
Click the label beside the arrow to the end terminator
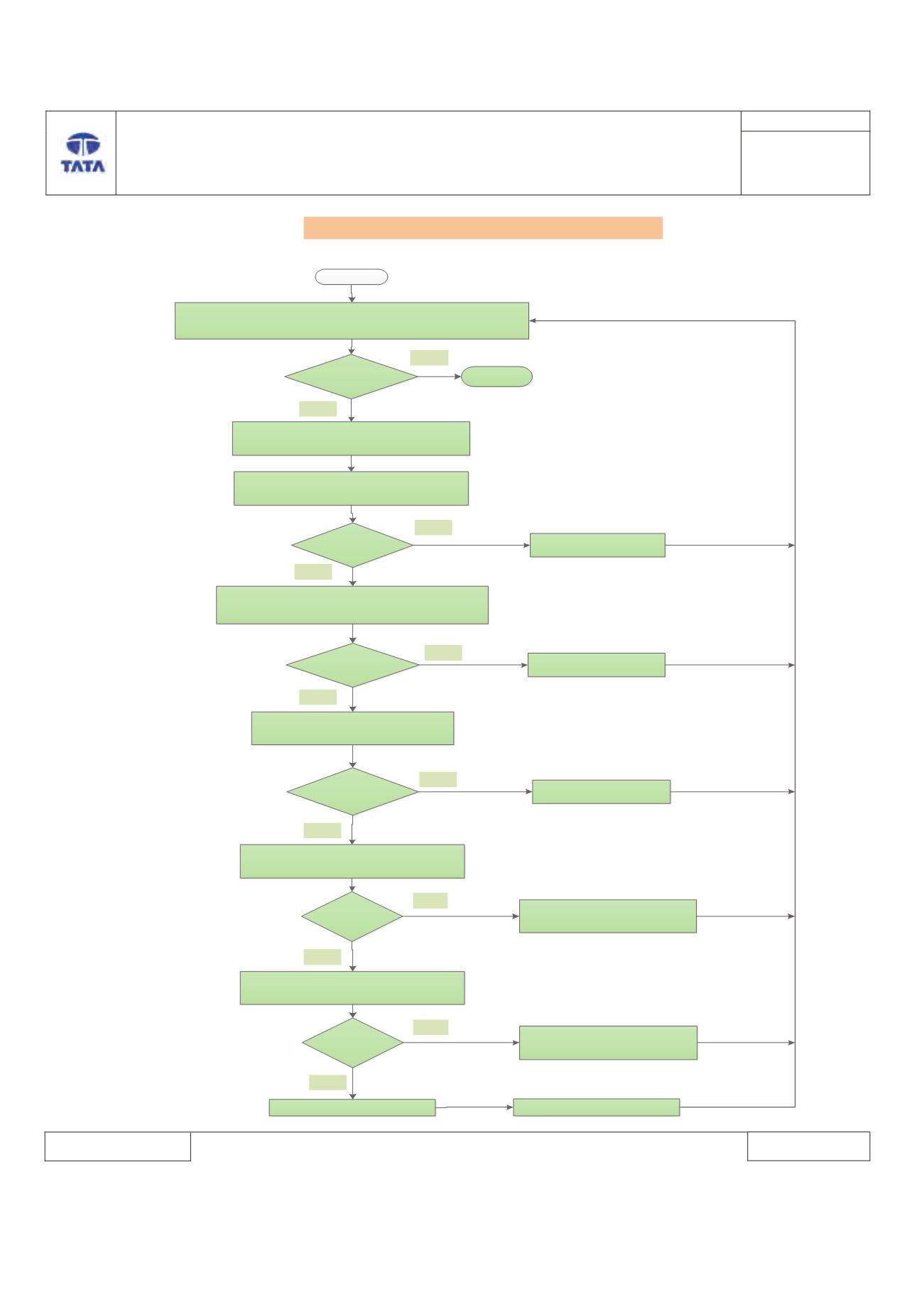pos(429,357)
